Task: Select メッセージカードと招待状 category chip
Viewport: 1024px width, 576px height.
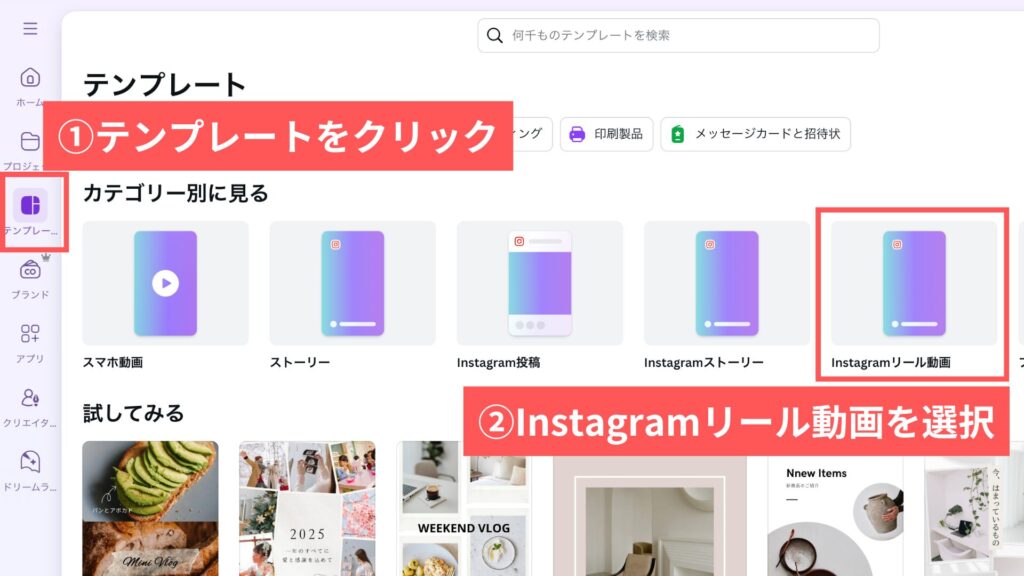Action: (756, 134)
